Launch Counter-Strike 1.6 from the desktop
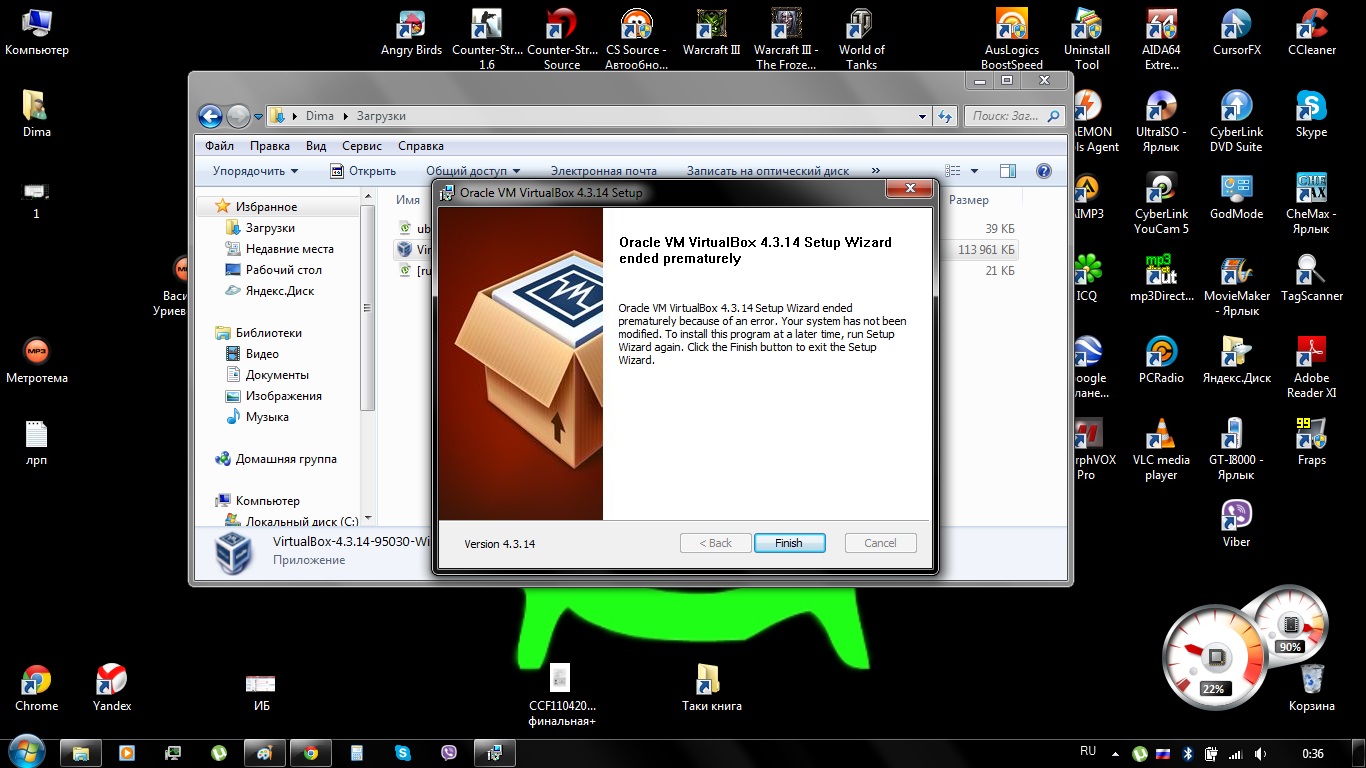This screenshot has height=768, width=1366. coord(487,40)
